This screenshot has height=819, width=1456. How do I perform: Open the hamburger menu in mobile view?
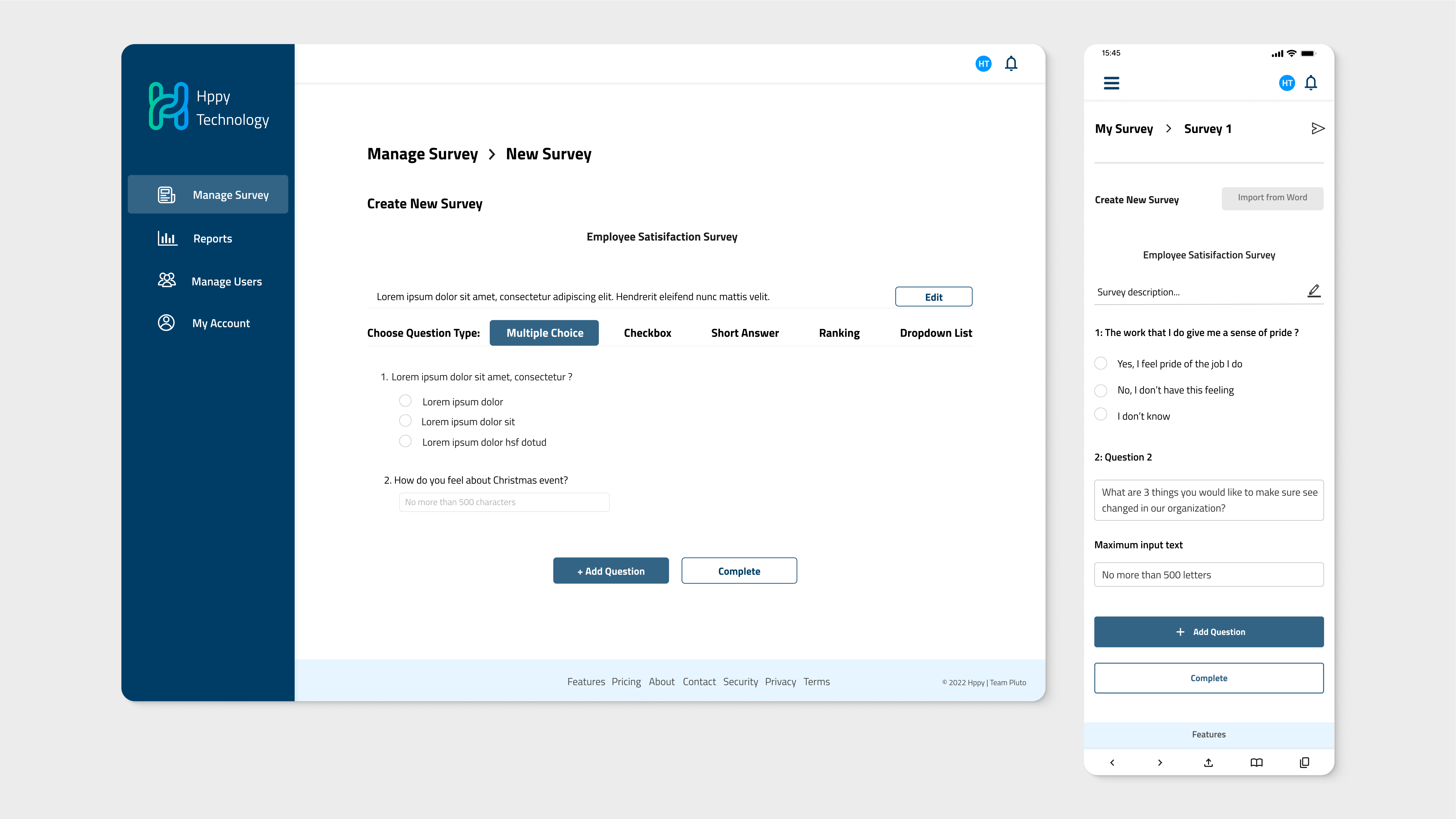(x=1111, y=83)
